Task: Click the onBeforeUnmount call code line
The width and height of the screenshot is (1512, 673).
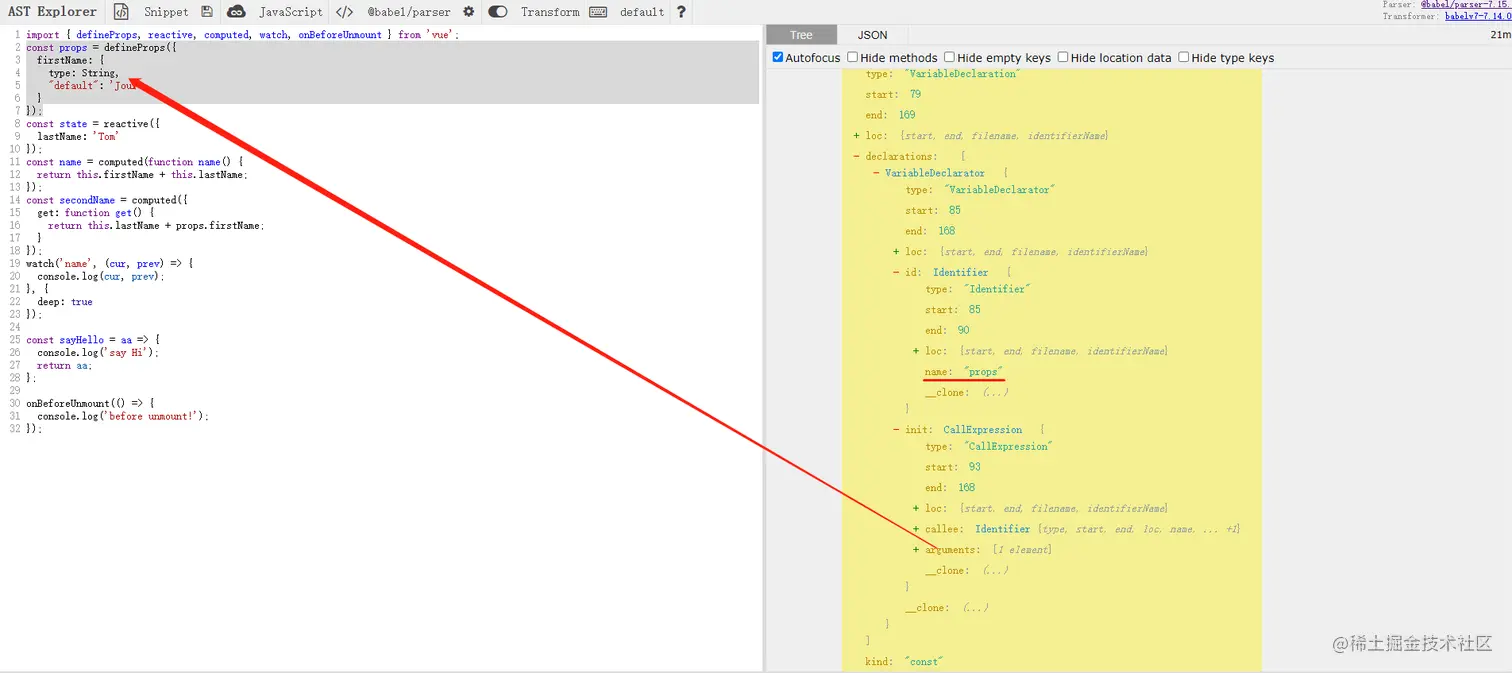Action: coord(90,403)
